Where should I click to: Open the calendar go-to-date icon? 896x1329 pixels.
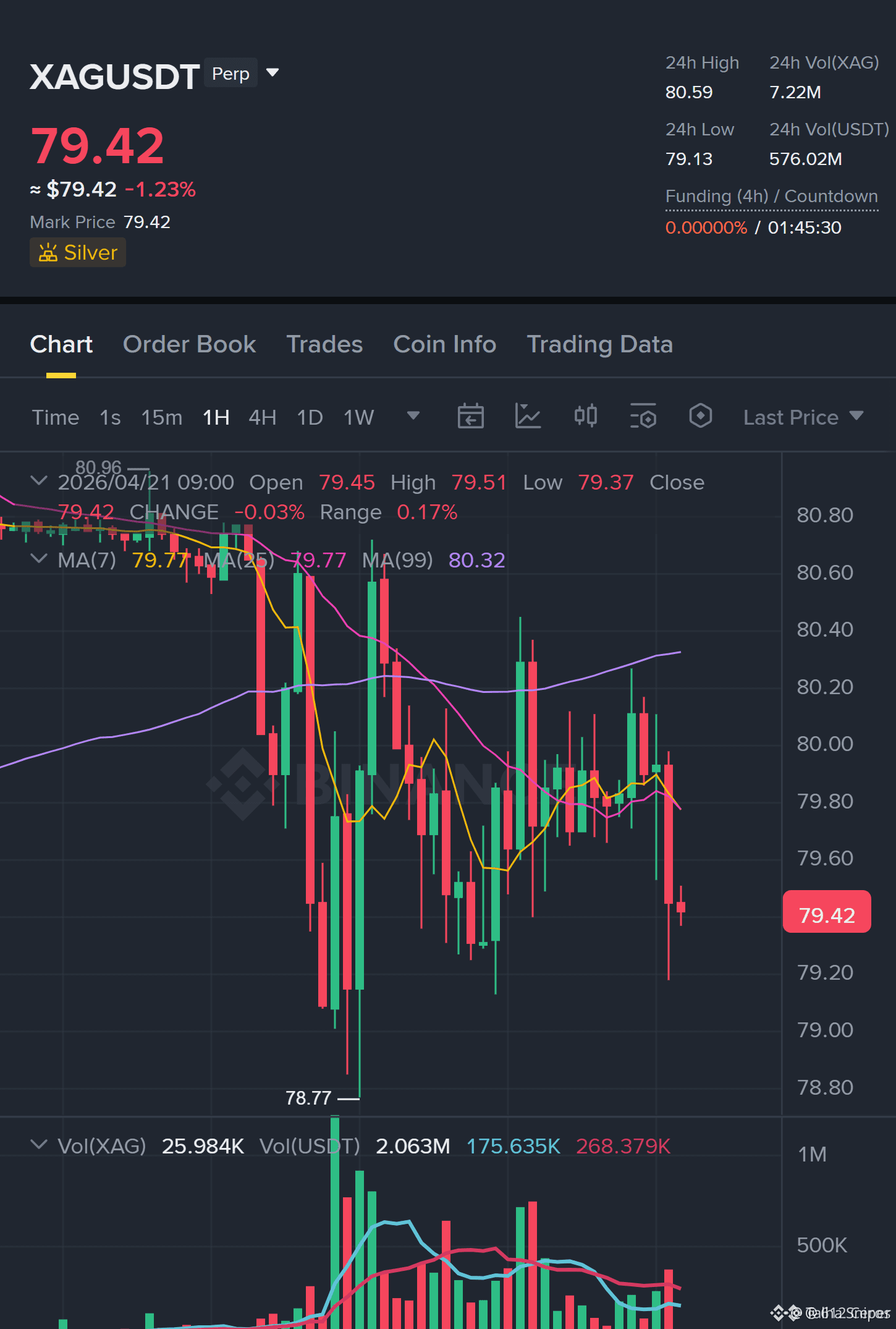471,416
